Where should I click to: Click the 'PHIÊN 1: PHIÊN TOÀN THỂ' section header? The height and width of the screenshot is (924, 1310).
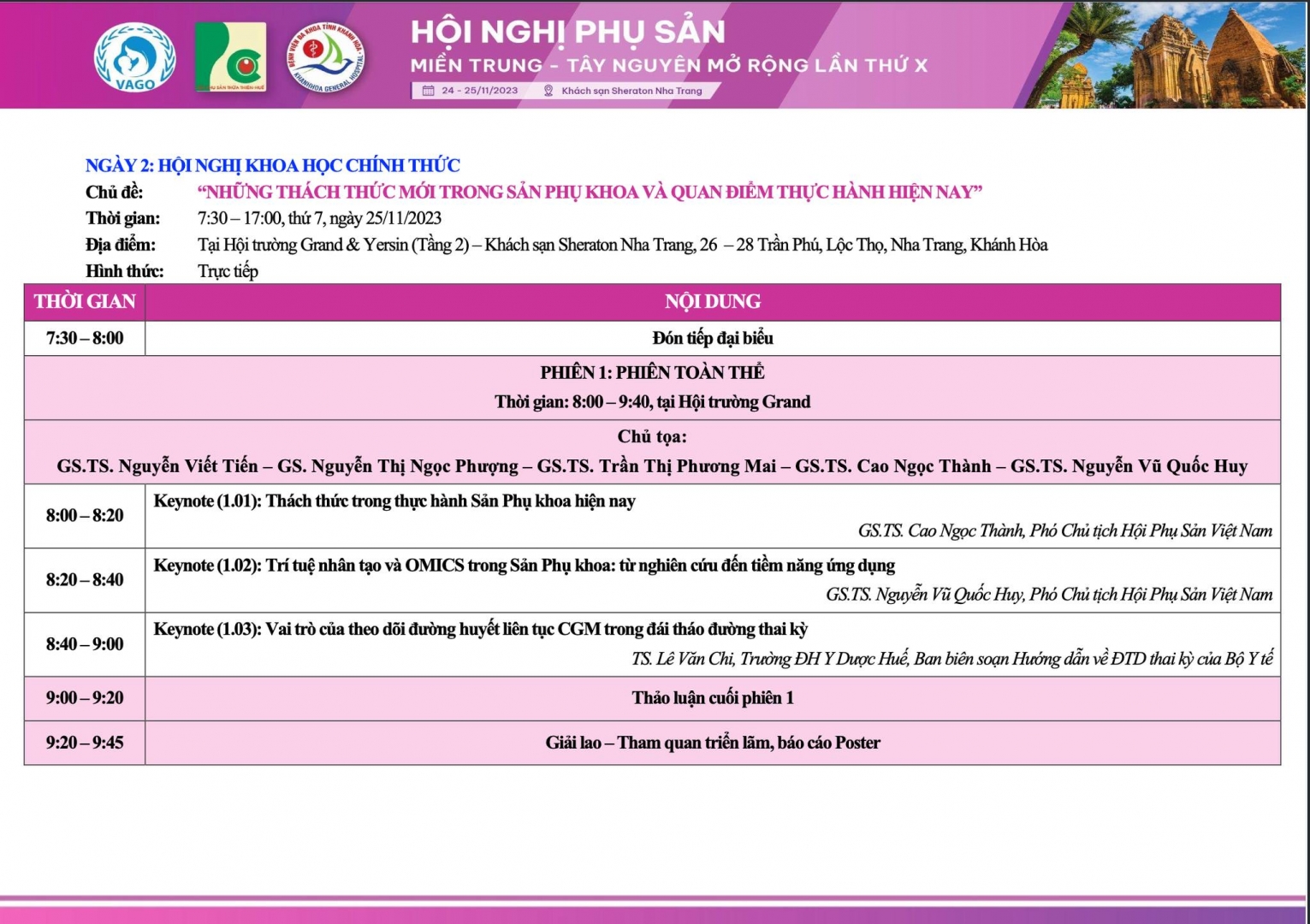[x=652, y=372]
